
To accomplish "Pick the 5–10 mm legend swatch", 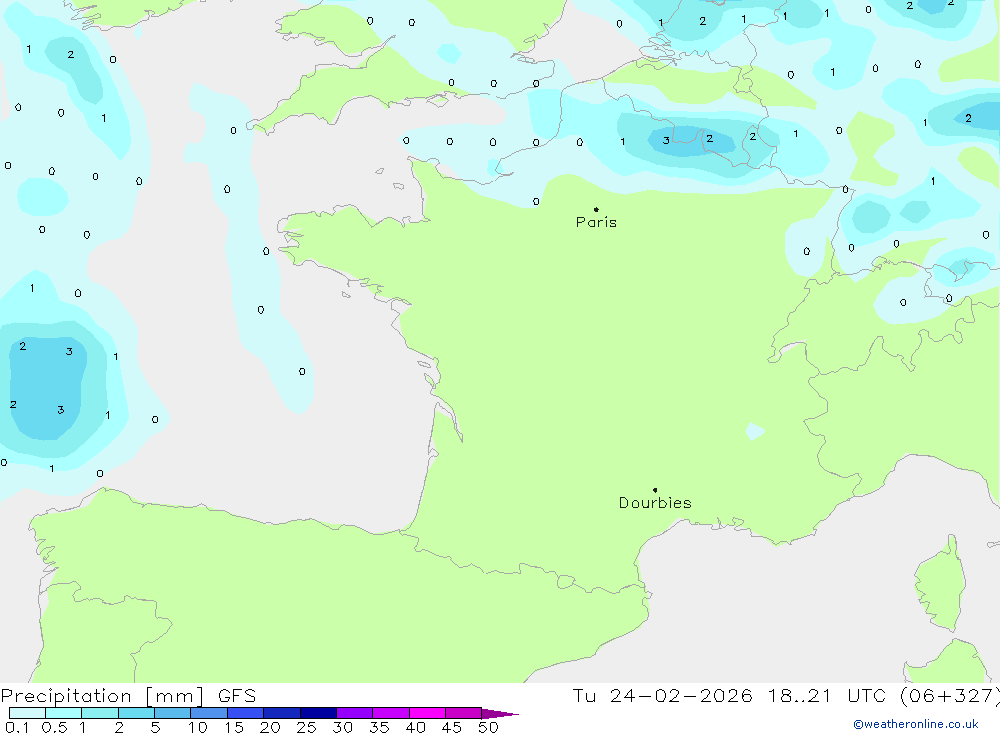I will click(173, 713).
